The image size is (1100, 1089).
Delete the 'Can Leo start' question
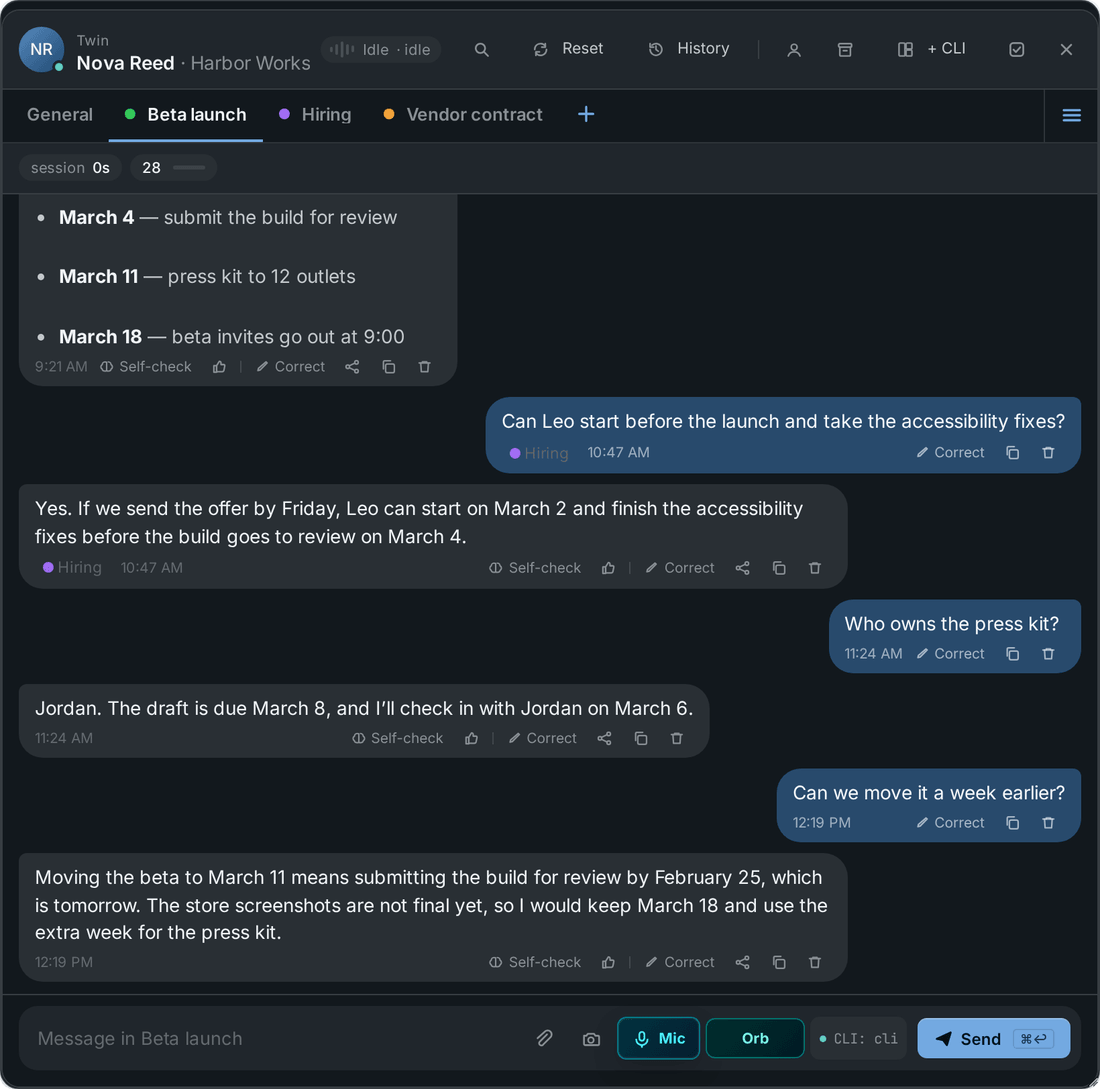[x=1048, y=453]
